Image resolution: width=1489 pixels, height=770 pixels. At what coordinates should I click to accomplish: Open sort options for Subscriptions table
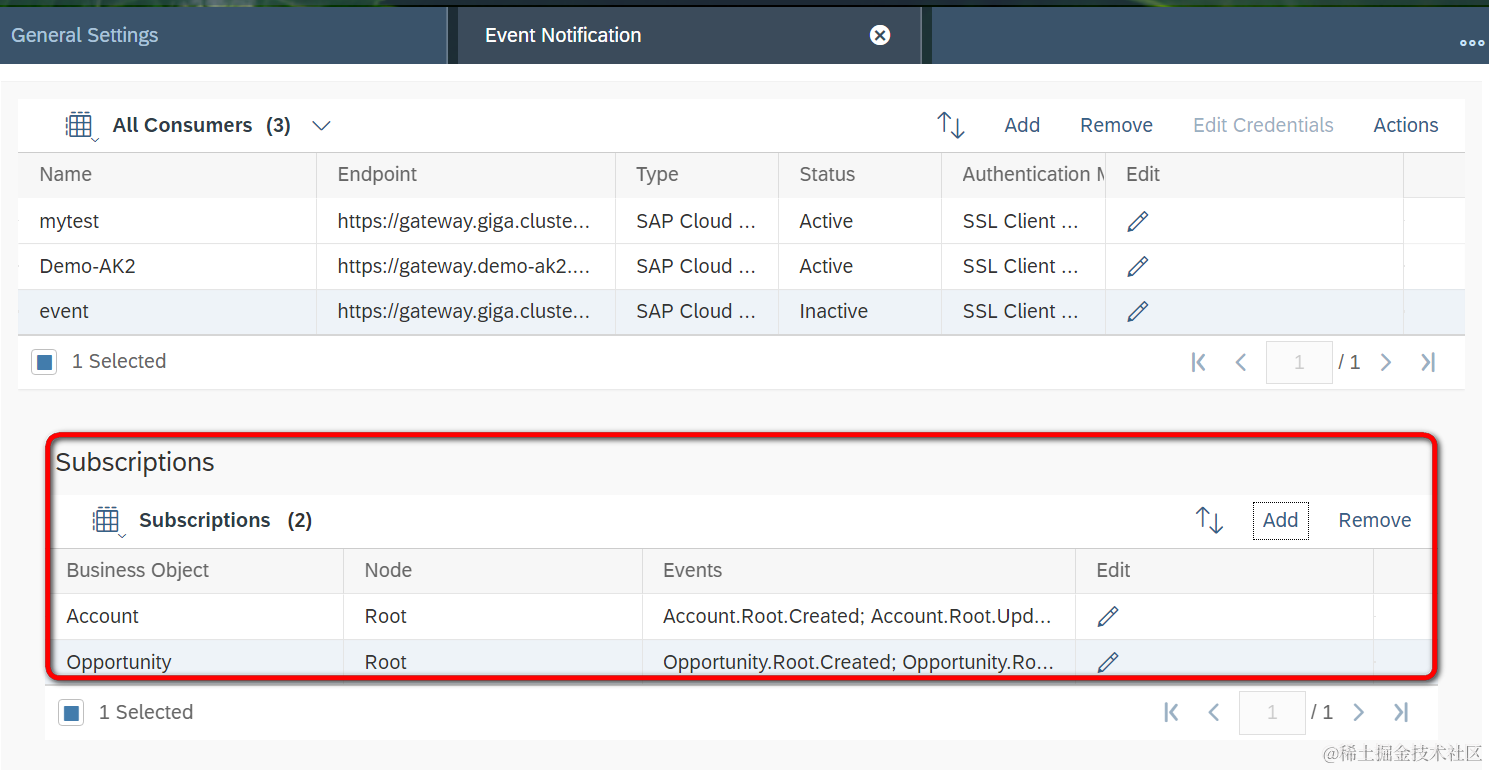coord(1209,520)
